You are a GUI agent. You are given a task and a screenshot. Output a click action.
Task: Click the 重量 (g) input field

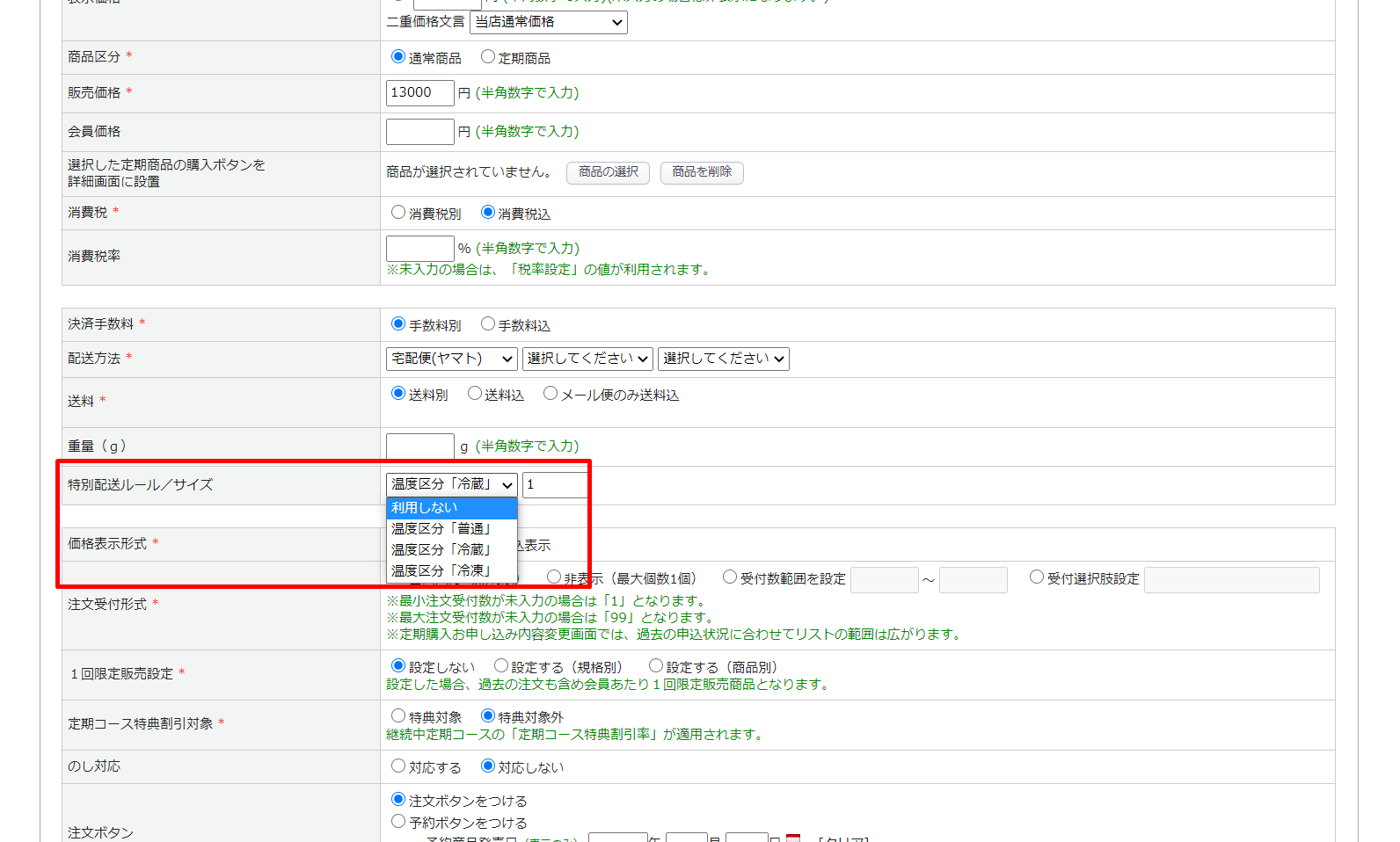419,446
